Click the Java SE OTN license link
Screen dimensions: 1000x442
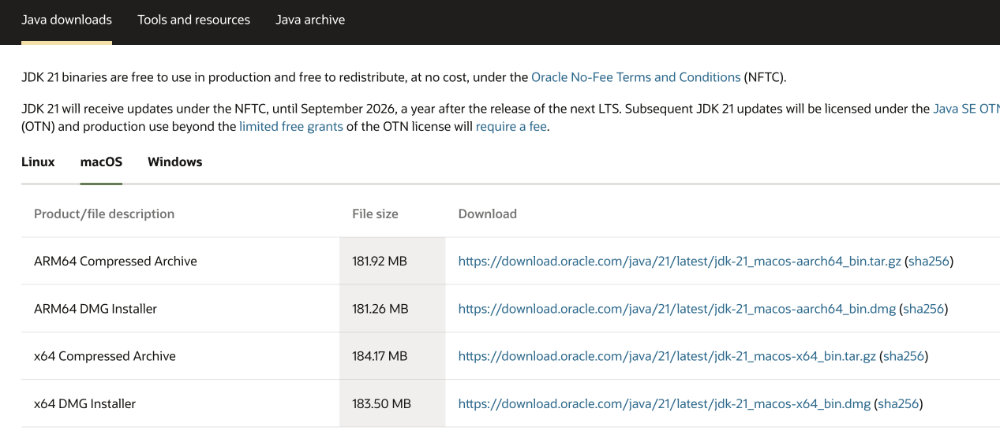pyautogui.click(x=965, y=109)
